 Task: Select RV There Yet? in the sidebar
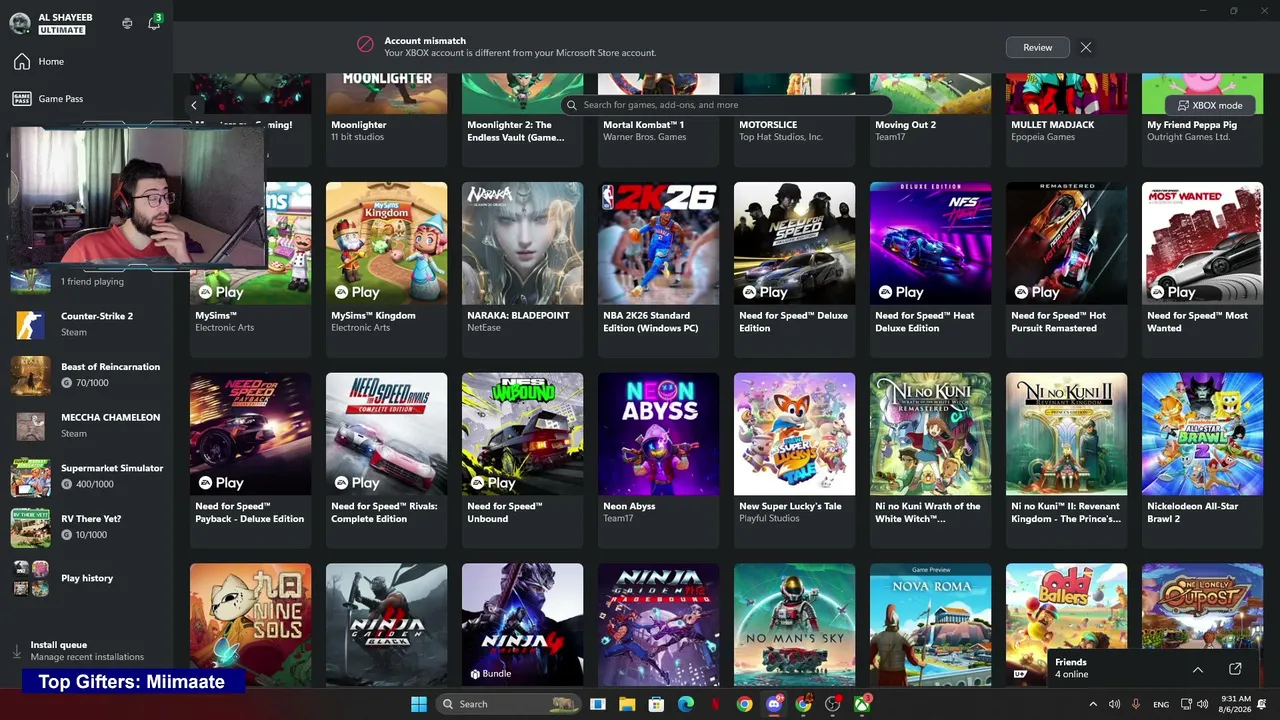pos(86,527)
